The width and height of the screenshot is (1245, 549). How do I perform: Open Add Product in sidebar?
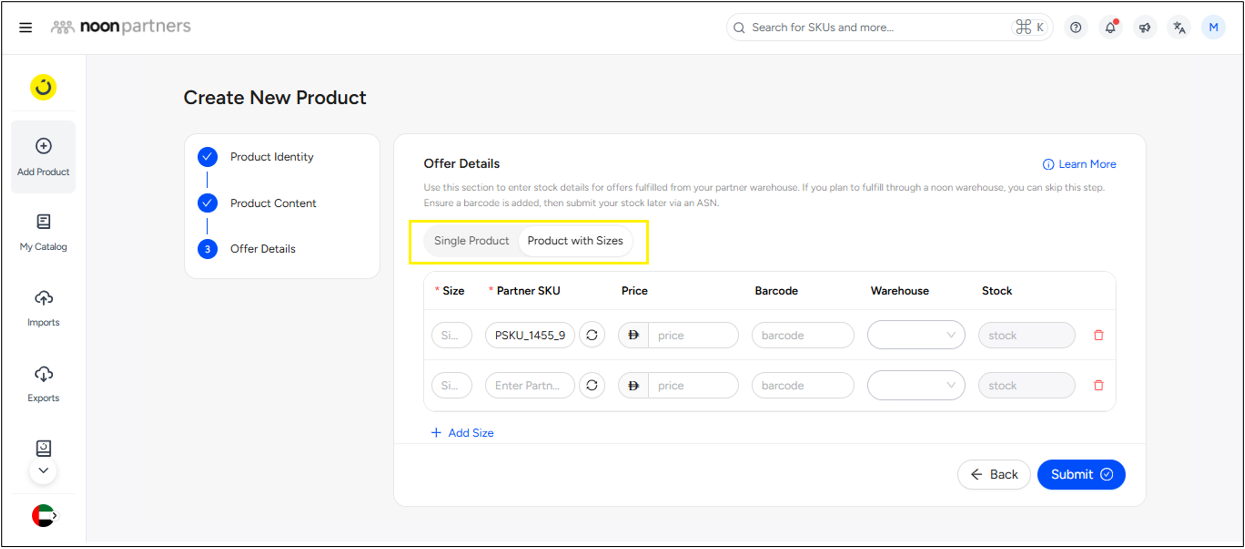click(43, 157)
